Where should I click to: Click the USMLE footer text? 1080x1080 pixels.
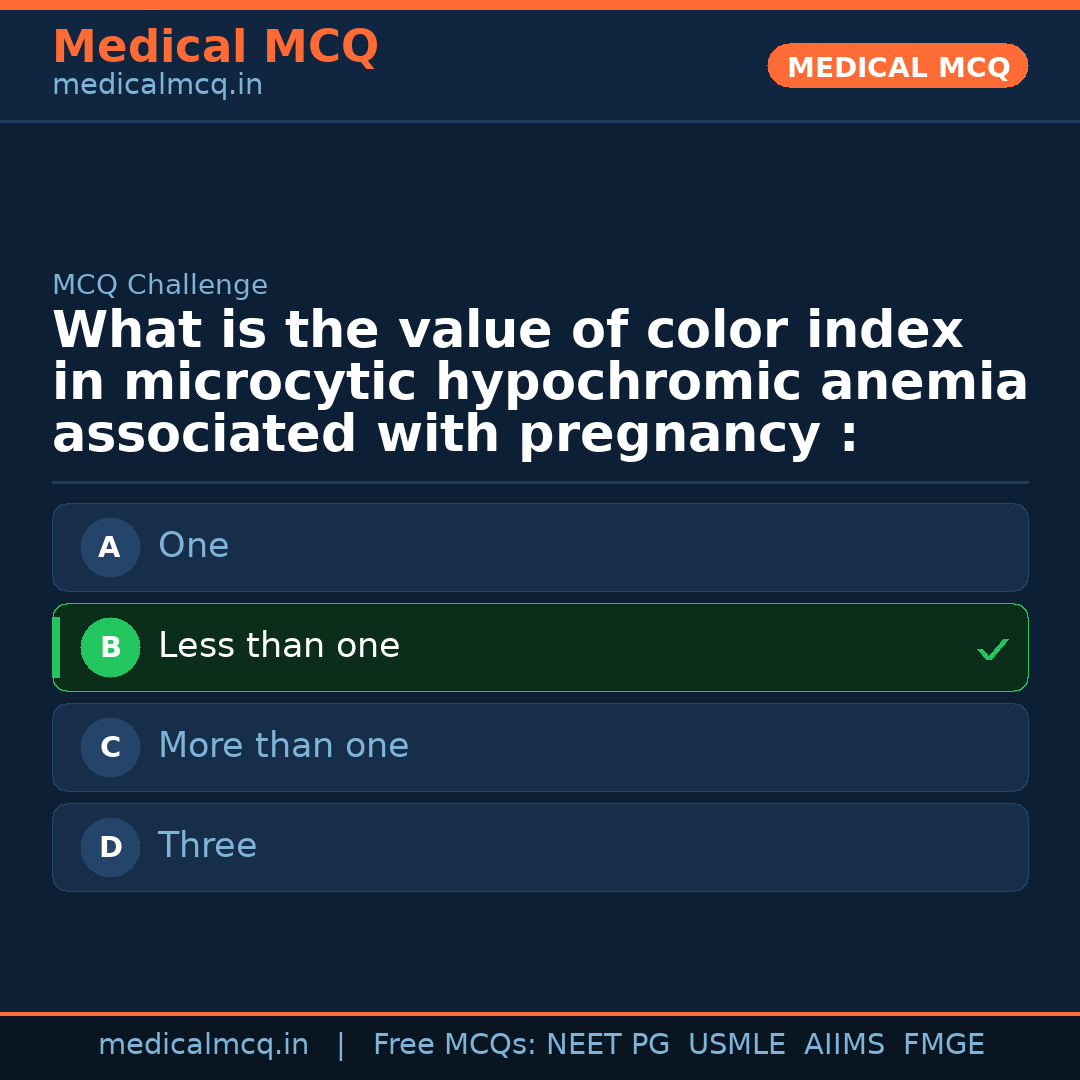(736, 1045)
